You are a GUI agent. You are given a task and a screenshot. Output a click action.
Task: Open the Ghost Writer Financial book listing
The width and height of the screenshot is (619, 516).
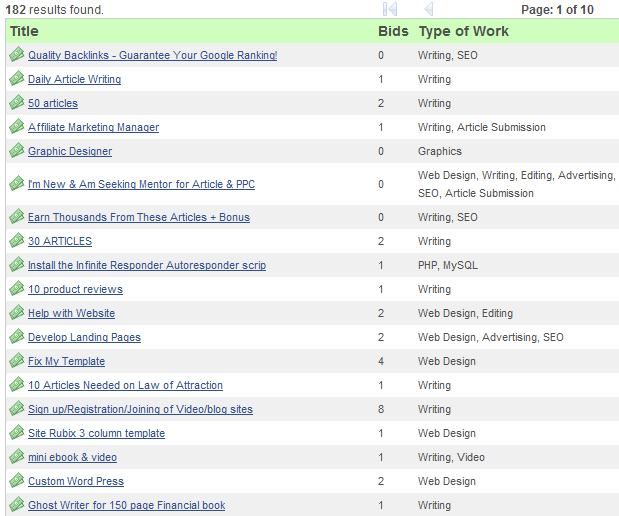126,505
